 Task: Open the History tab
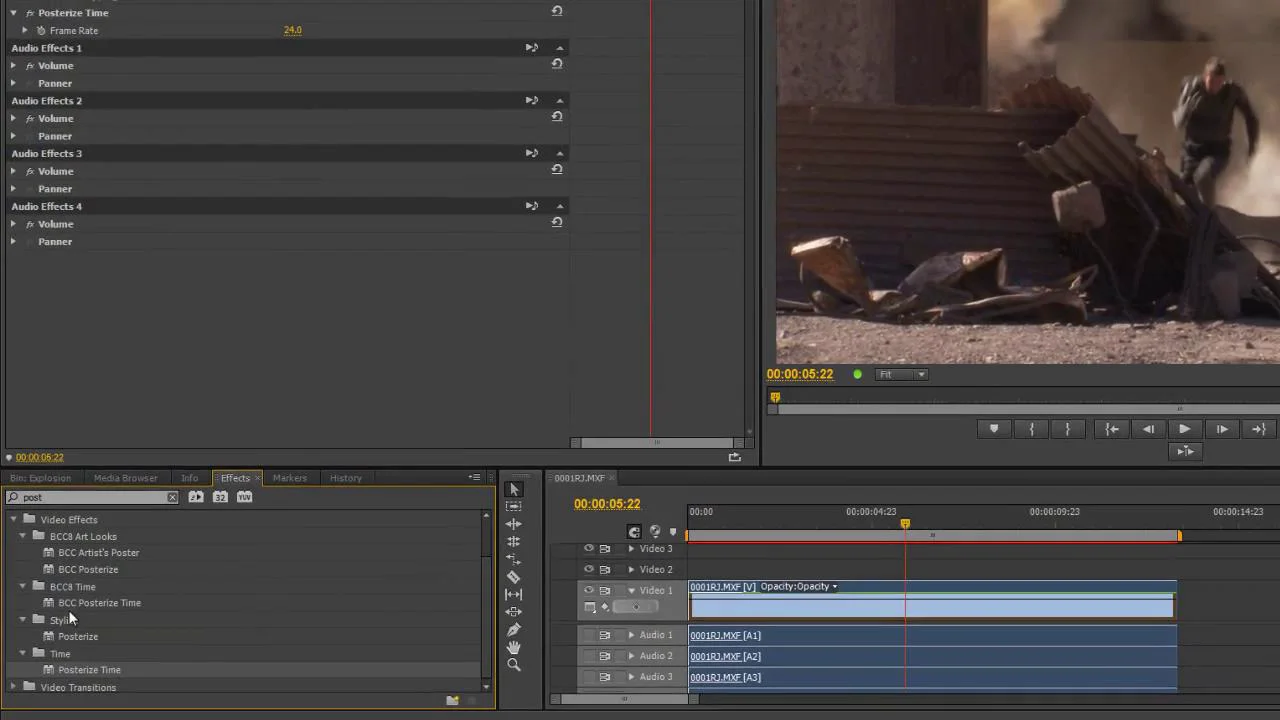(x=346, y=478)
